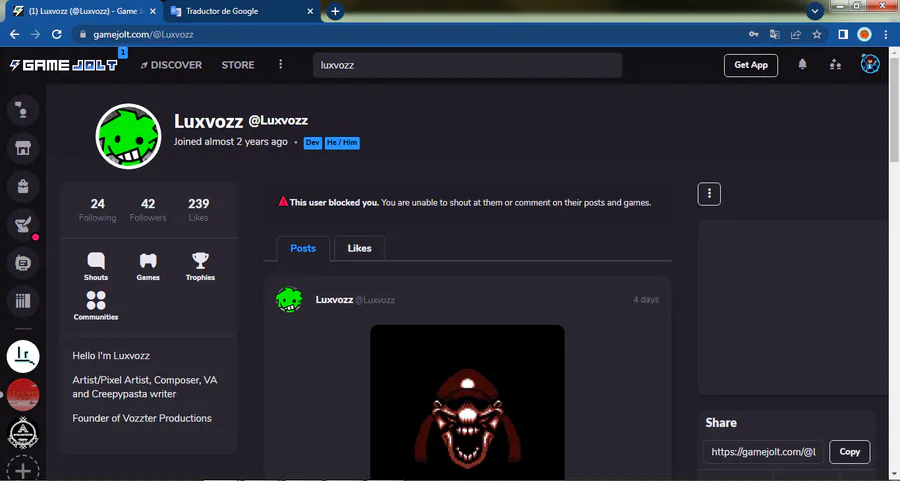The height and width of the screenshot is (481, 900).
Task: Switch to the Posts tab
Action: [x=303, y=248]
